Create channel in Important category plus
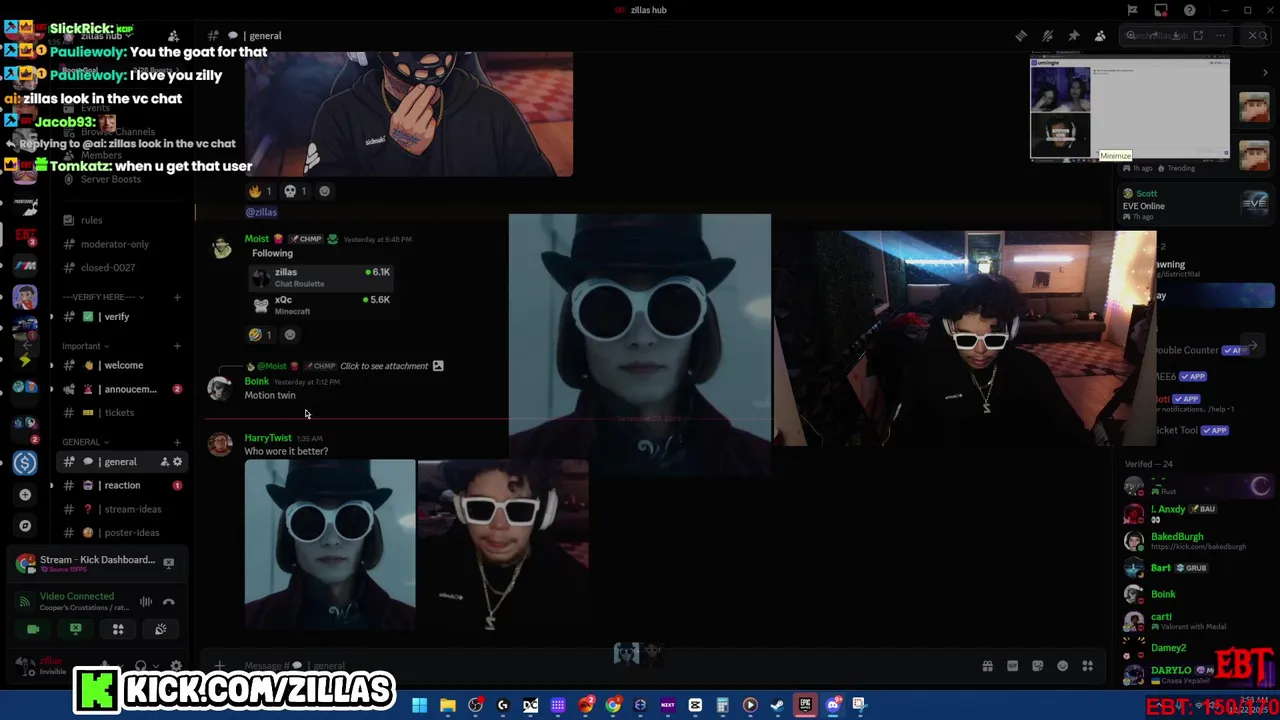The height and width of the screenshot is (720, 1280). point(177,346)
